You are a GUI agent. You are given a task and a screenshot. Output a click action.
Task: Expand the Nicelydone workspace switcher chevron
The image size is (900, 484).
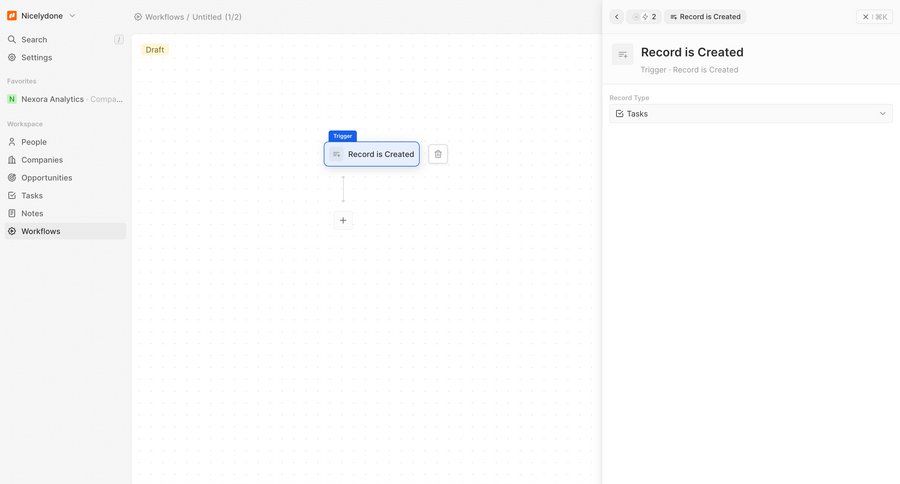click(x=72, y=16)
